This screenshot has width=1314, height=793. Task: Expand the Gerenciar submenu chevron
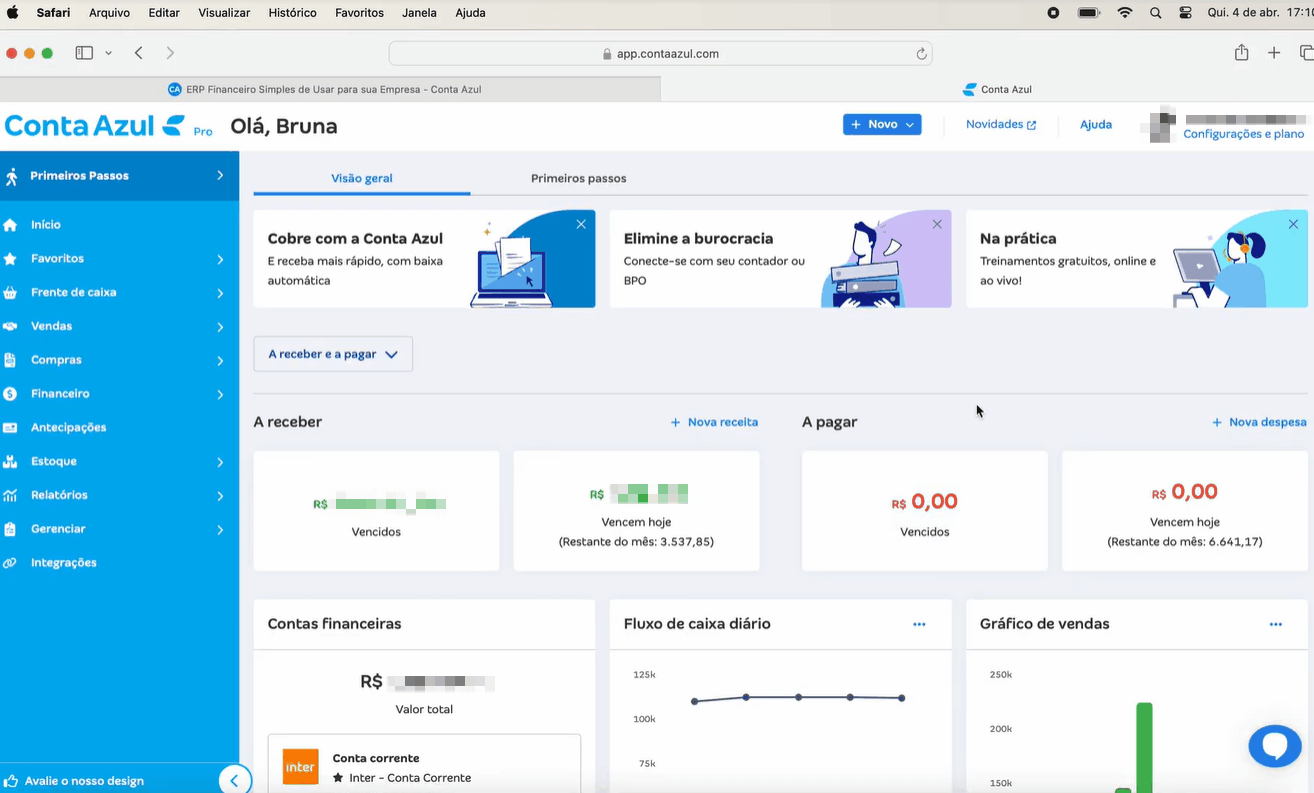tap(220, 529)
